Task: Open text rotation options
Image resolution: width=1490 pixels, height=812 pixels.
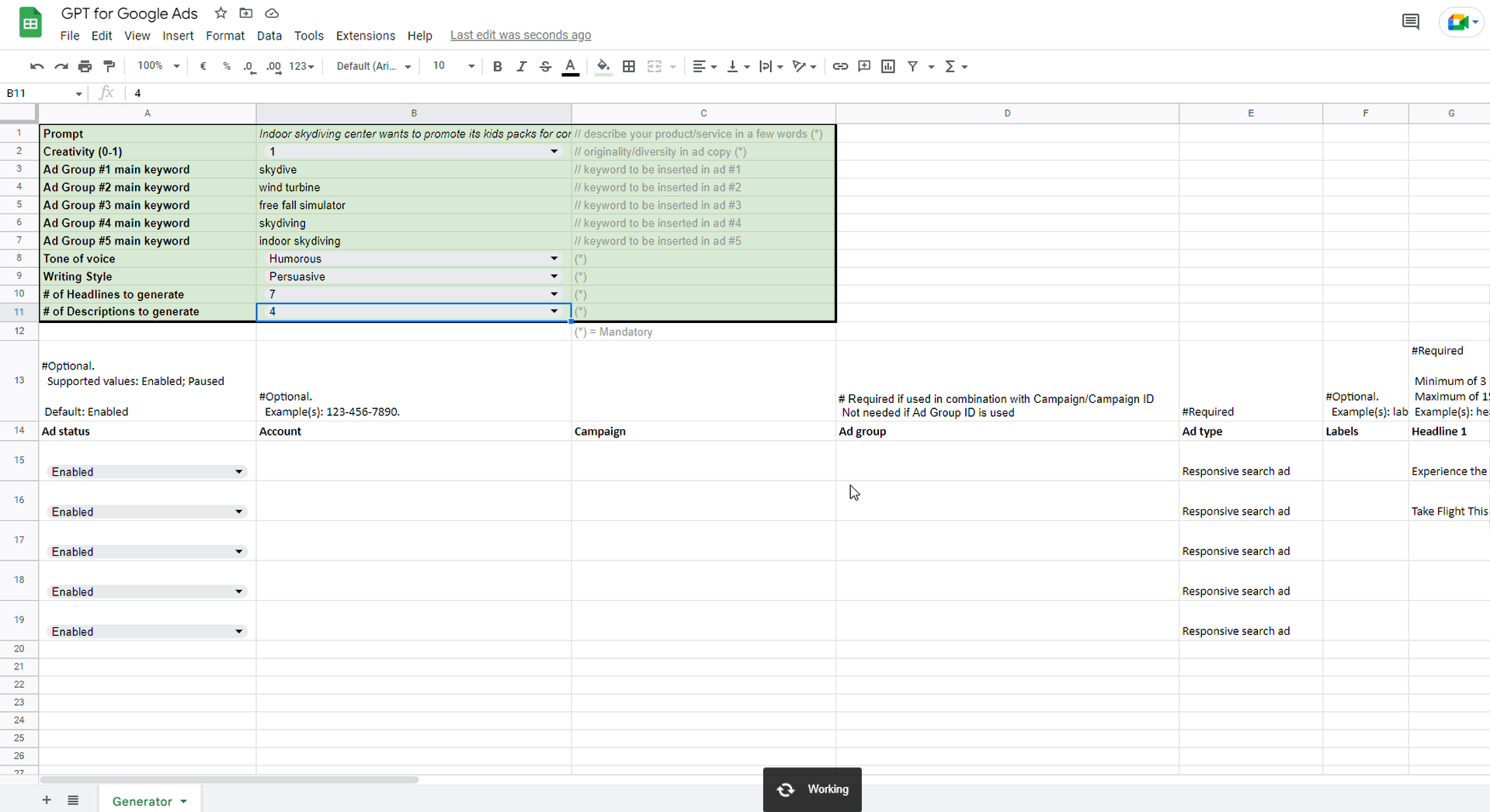Action: click(x=804, y=67)
